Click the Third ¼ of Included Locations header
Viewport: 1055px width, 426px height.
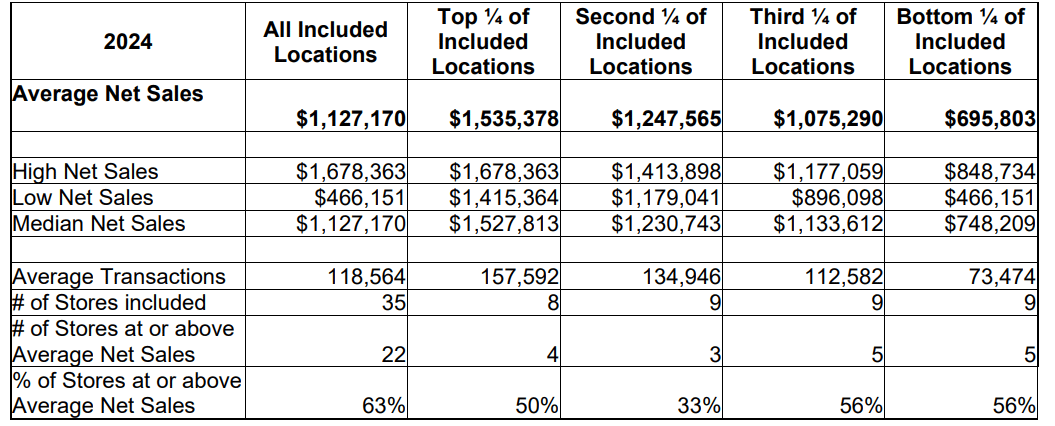tap(803, 42)
